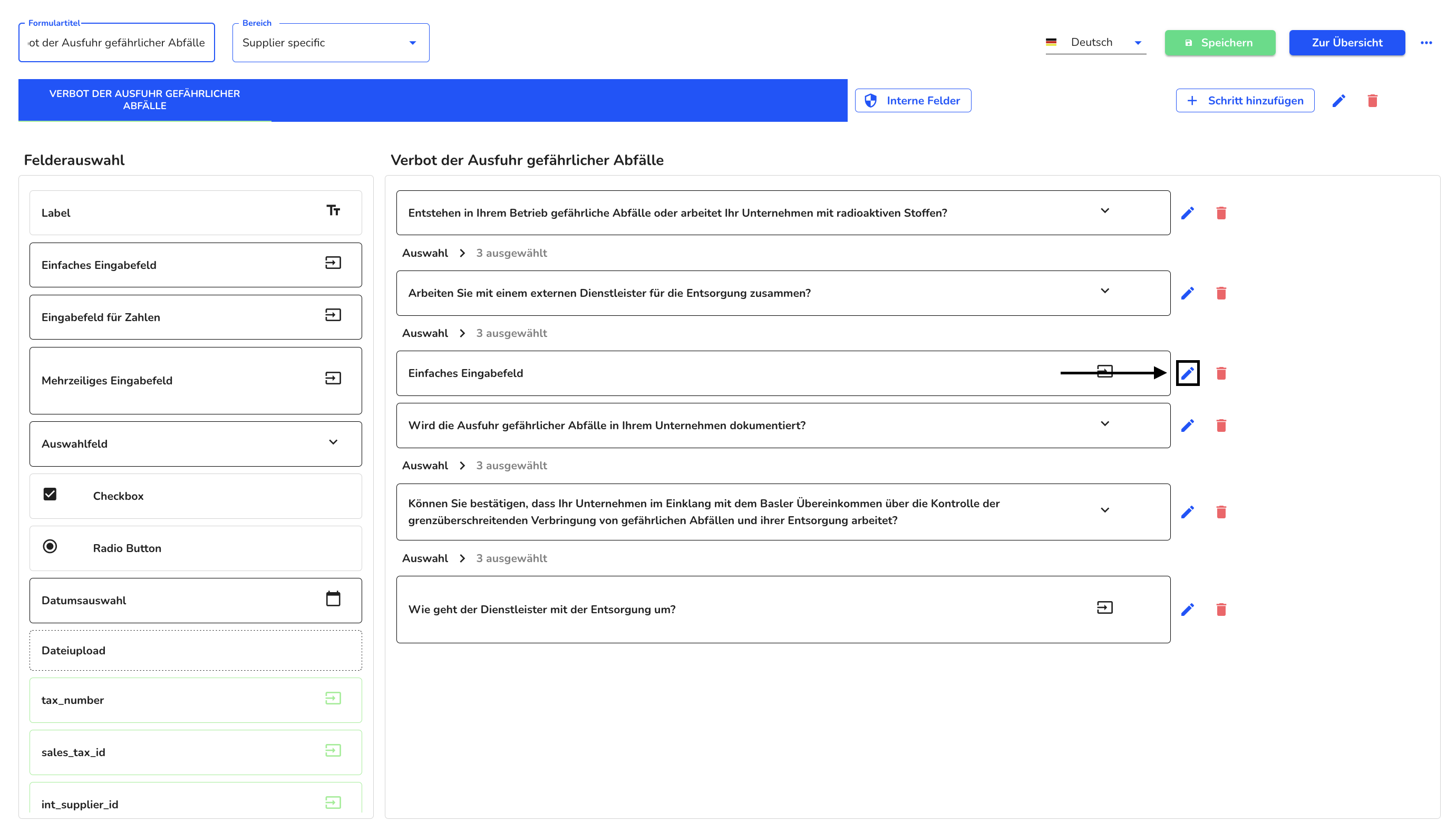
Task: Delete the 'Entstehen in Ihrem Betrieb' question
Action: [1221, 213]
